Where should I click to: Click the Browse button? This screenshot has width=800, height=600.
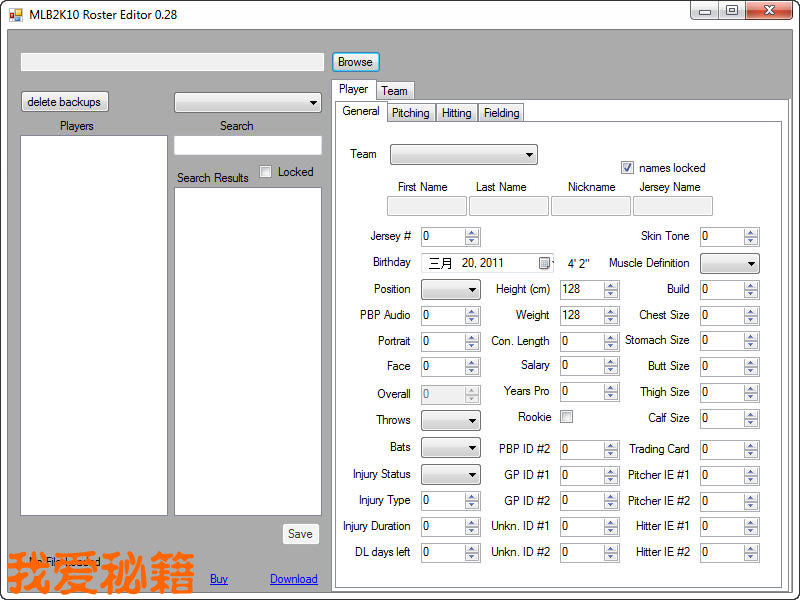click(355, 62)
